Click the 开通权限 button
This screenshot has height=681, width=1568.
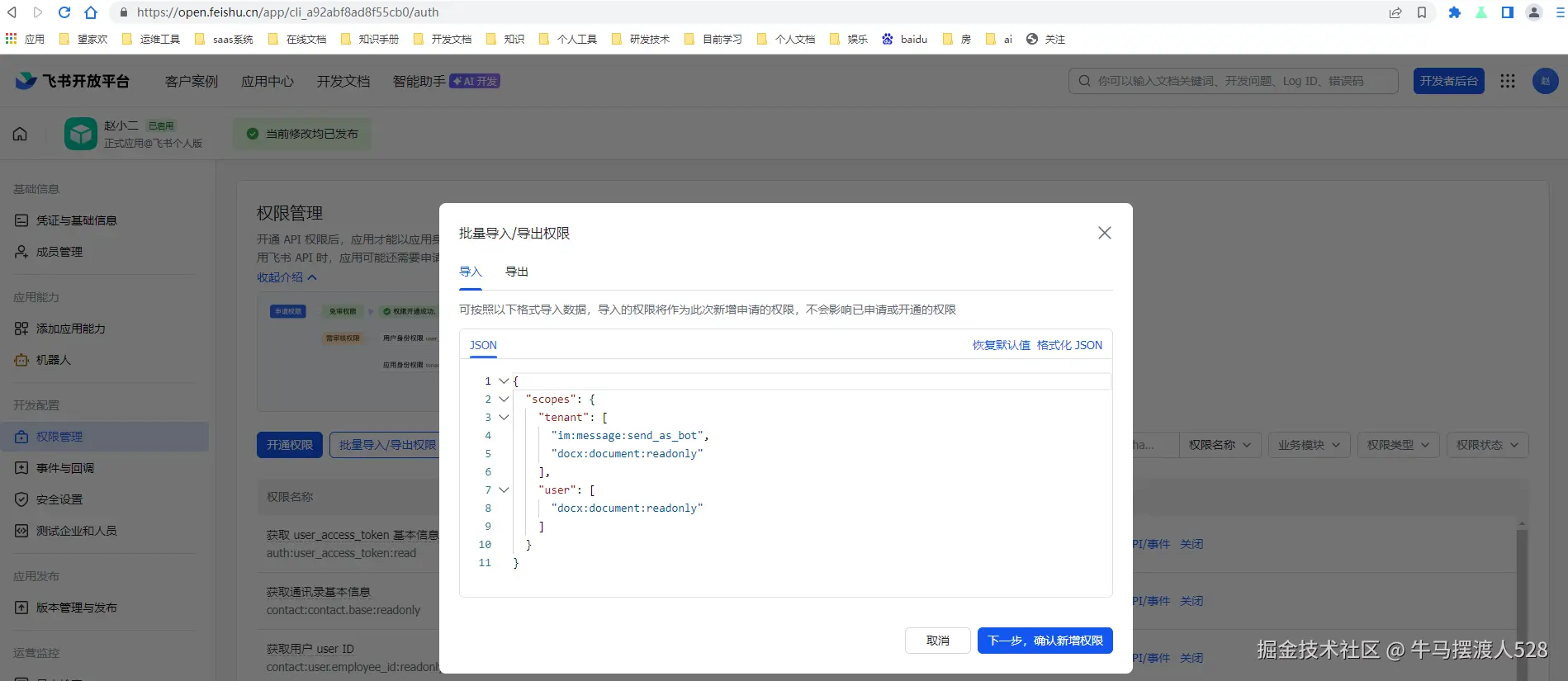pos(290,445)
